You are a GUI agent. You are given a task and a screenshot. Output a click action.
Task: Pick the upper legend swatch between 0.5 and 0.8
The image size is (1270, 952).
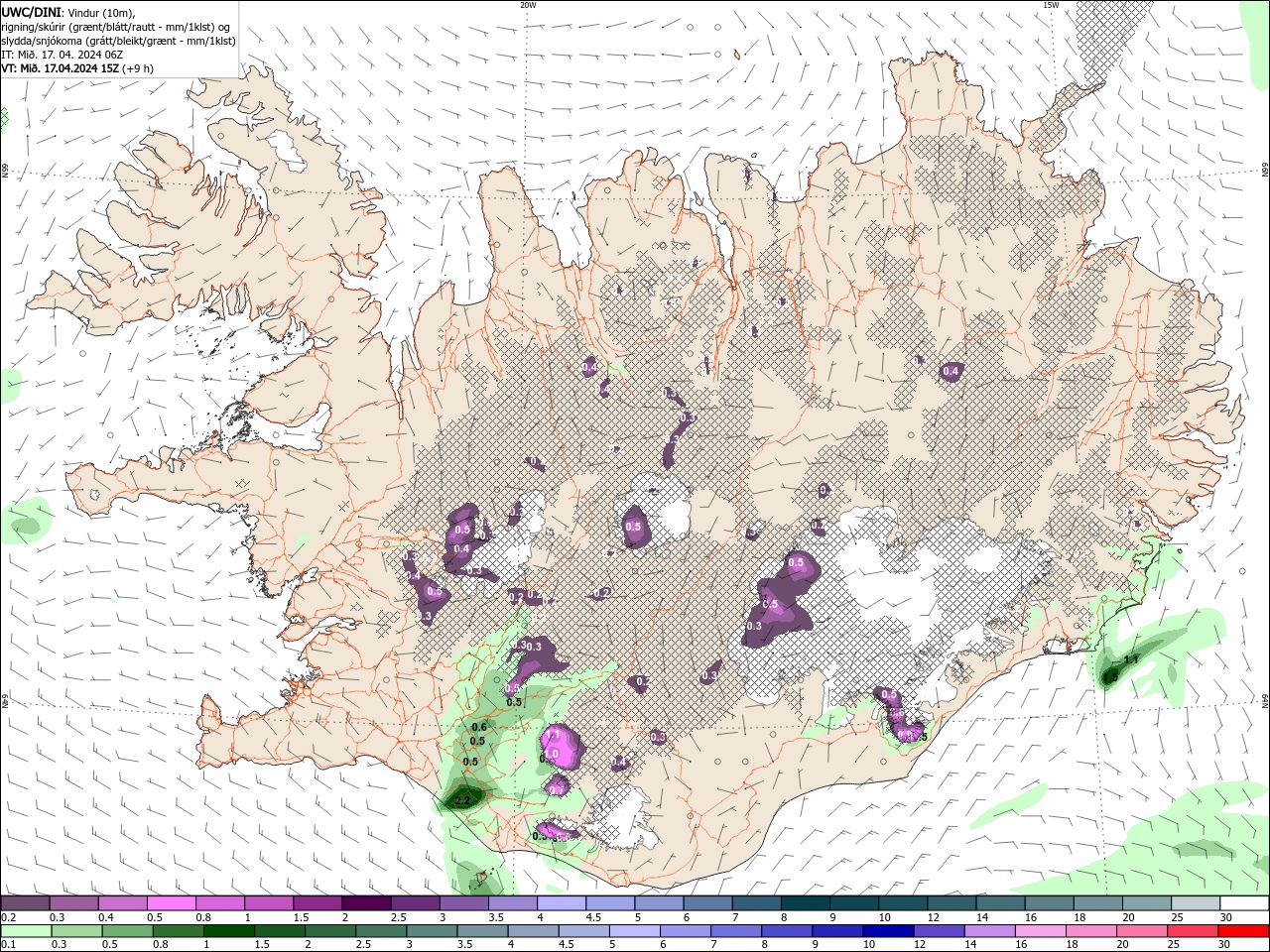point(171,903)
